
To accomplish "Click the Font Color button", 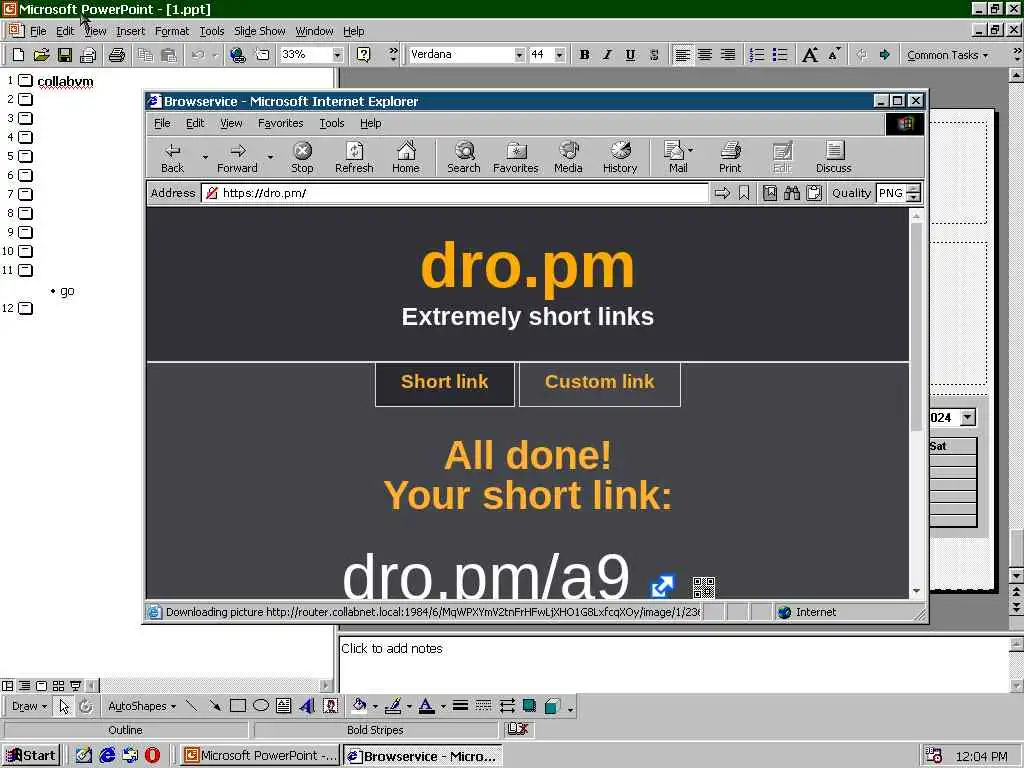I will tap(426, 706).
